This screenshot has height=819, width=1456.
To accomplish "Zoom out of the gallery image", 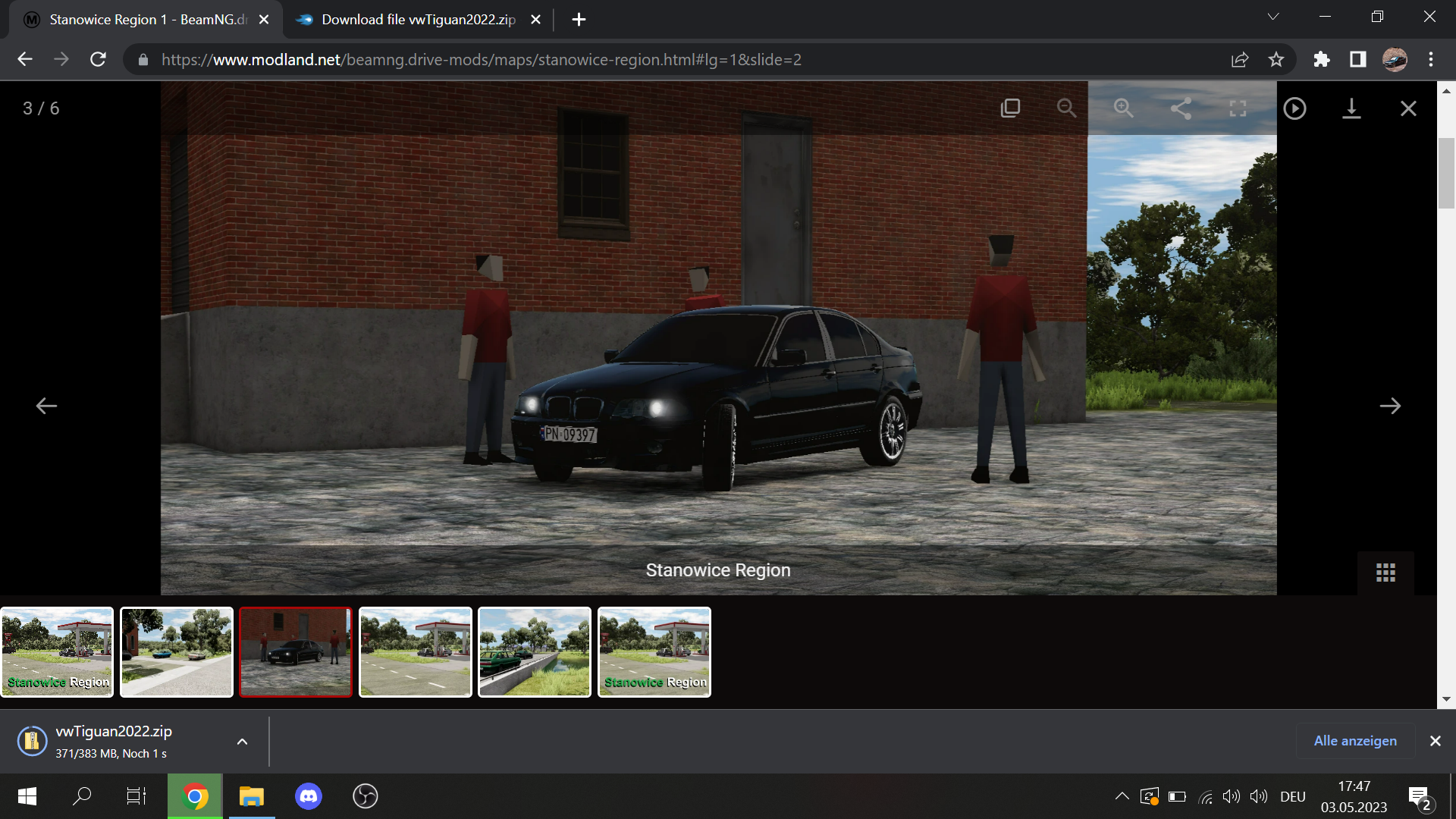I will (1066, 108).
